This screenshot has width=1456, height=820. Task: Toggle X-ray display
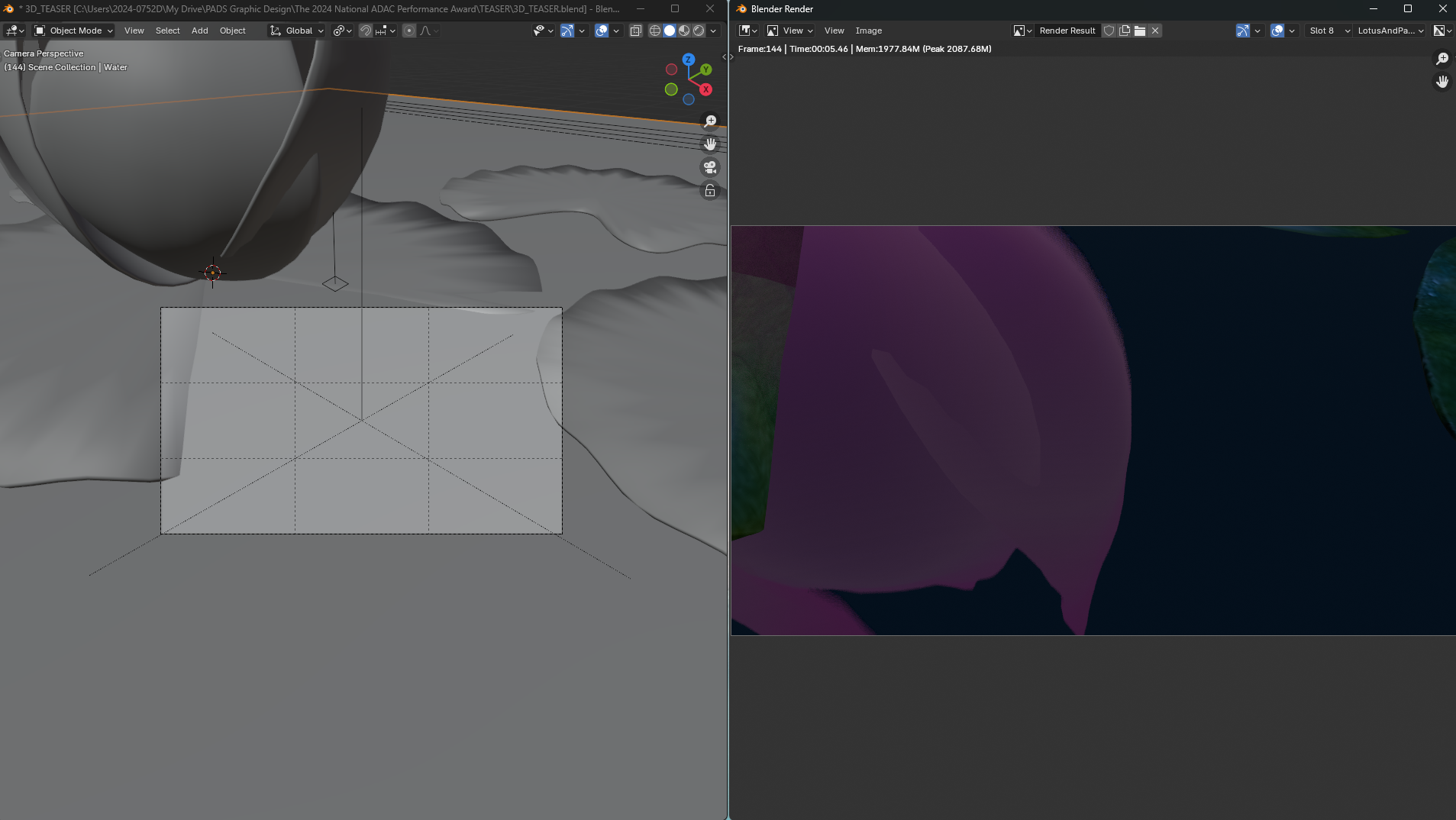coord(635,31)
